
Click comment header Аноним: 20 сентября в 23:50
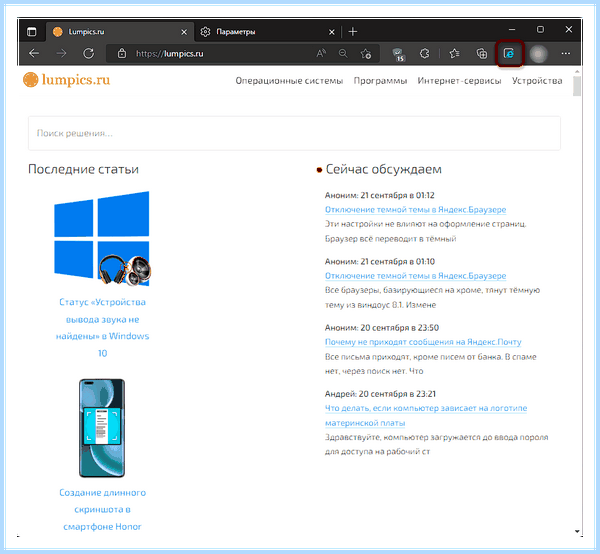pos(382,328)
